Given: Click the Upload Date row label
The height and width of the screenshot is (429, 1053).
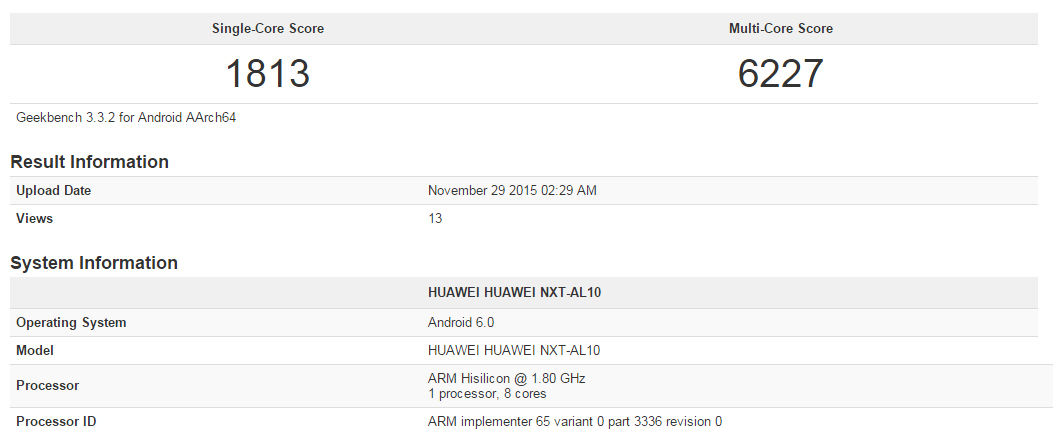Looking at the screenshot, I should coord(54,191).
